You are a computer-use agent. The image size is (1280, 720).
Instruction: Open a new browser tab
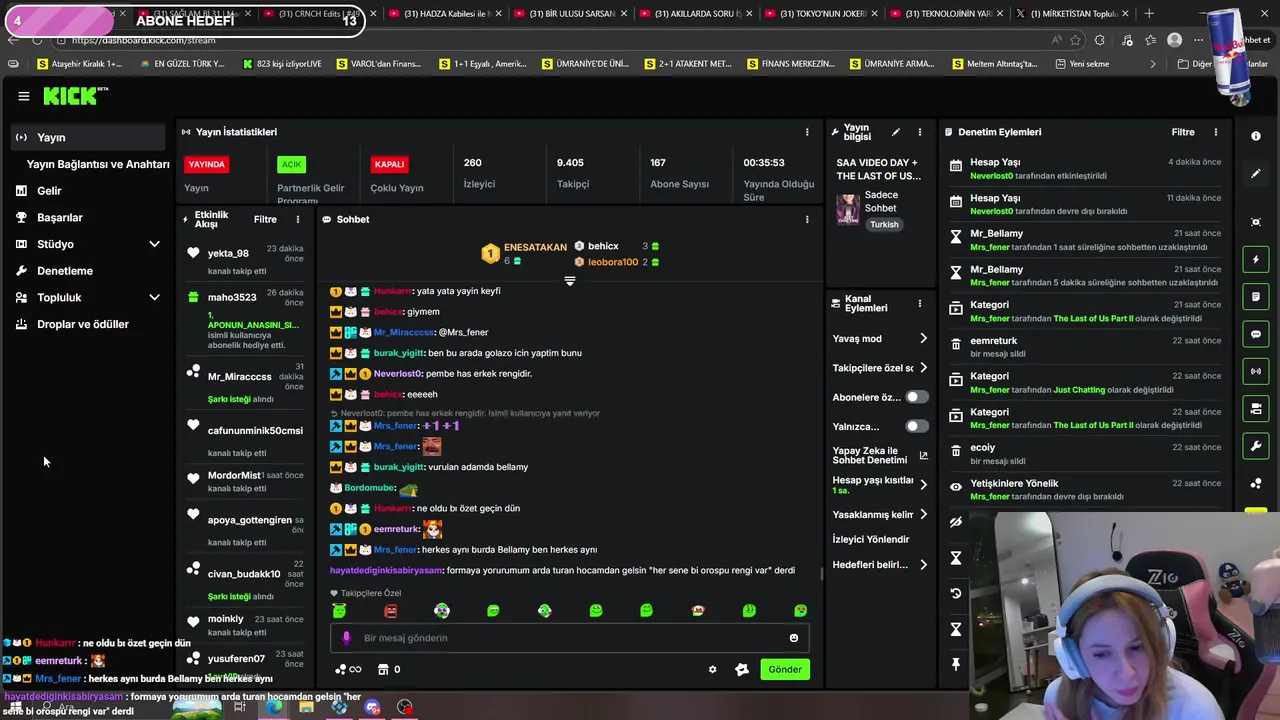tap(1148, 14)
